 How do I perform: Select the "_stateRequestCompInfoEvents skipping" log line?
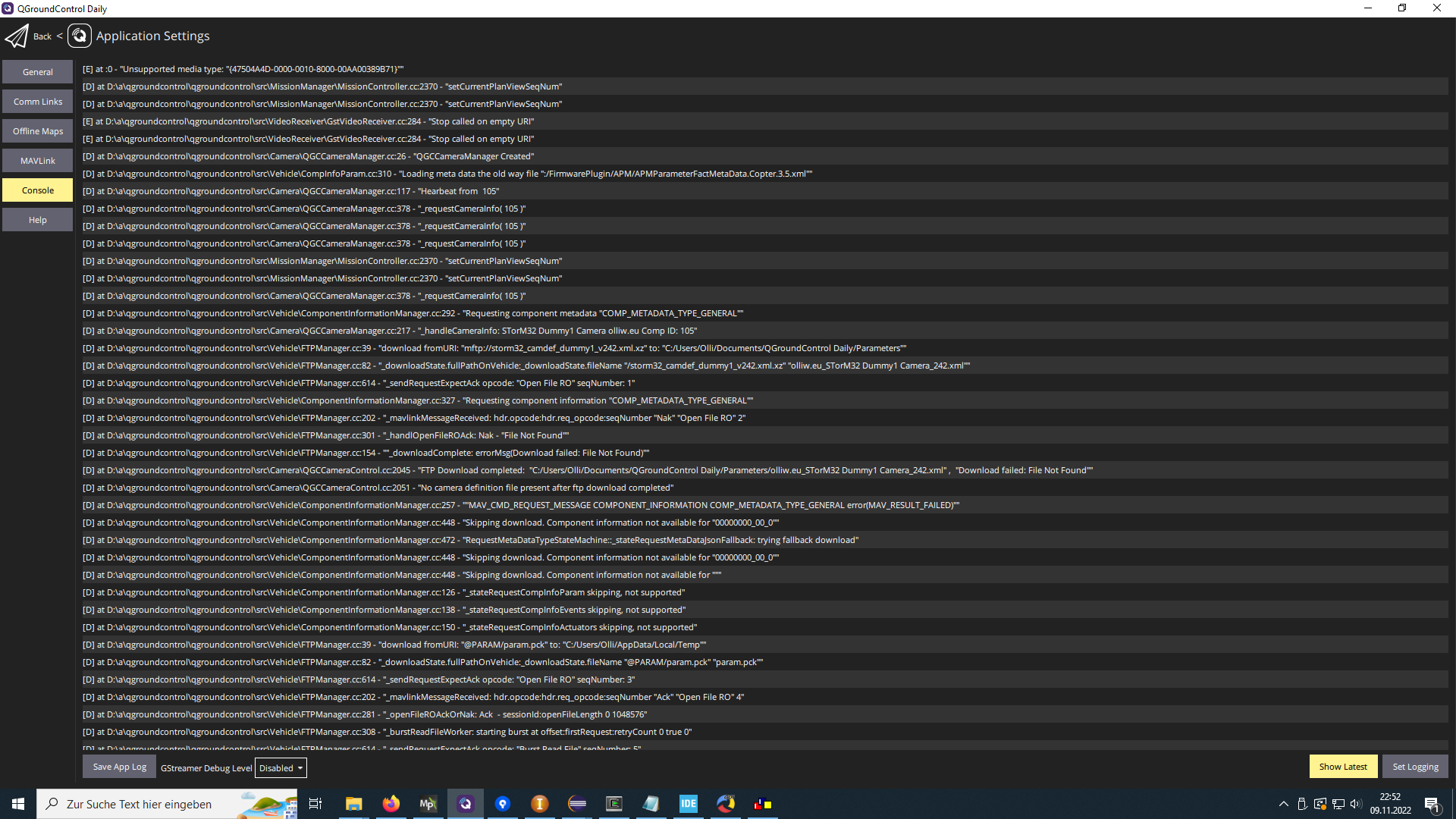pyautogui.click(x=765, y=610)
